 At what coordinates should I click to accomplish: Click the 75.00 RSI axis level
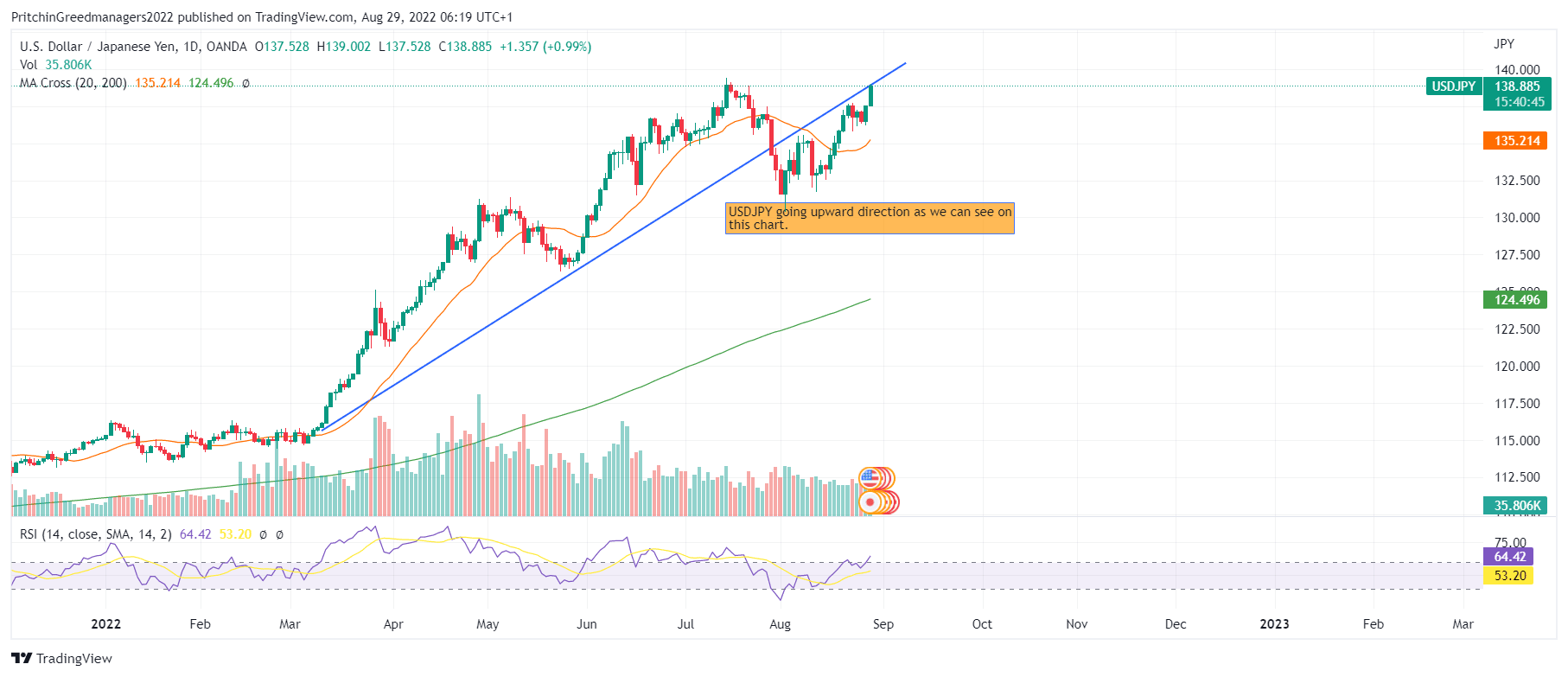click(1511, 543)
